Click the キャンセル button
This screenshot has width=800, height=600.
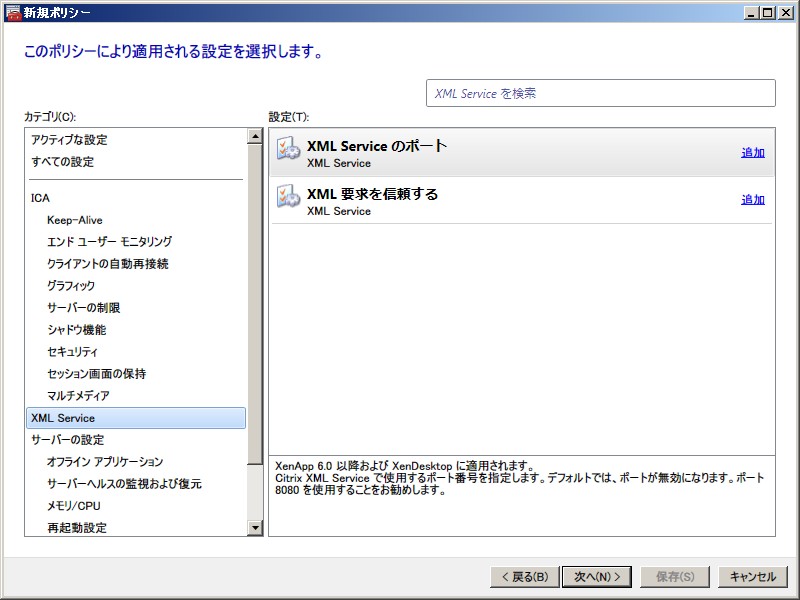(752, 577)
